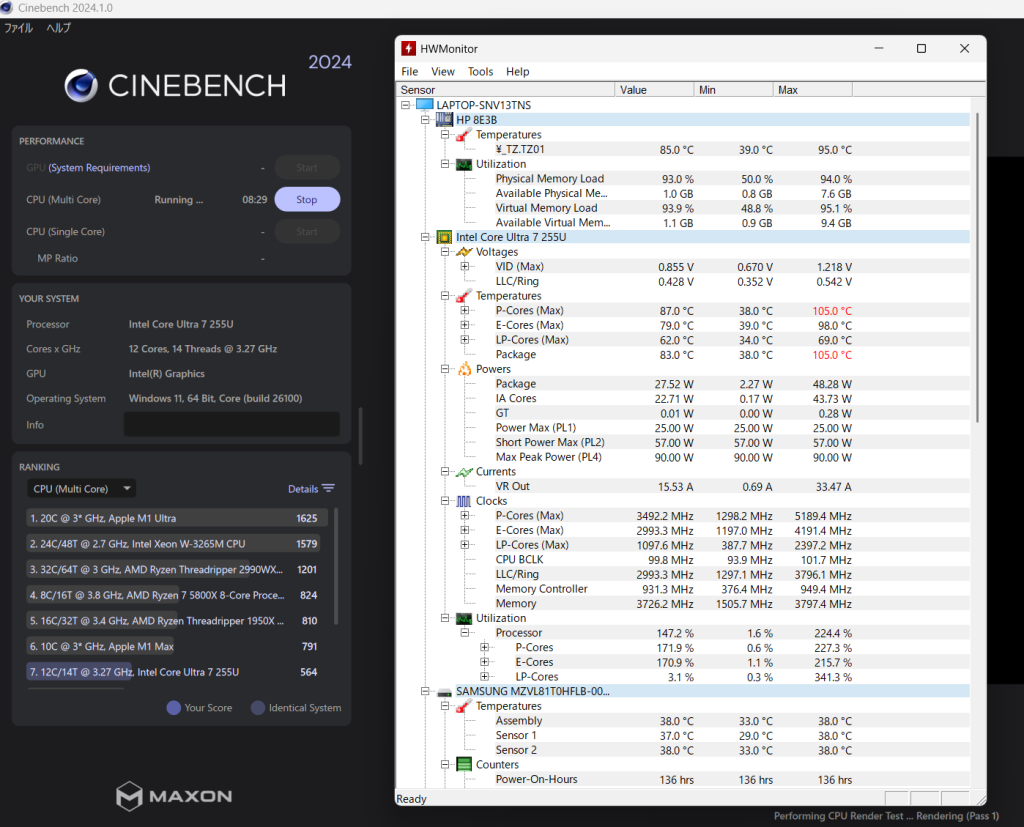Collapse the LAPTOP-SNV13TNS root node
The width and height of the screenshot is (1024, 827).
(x=406, y=105)
